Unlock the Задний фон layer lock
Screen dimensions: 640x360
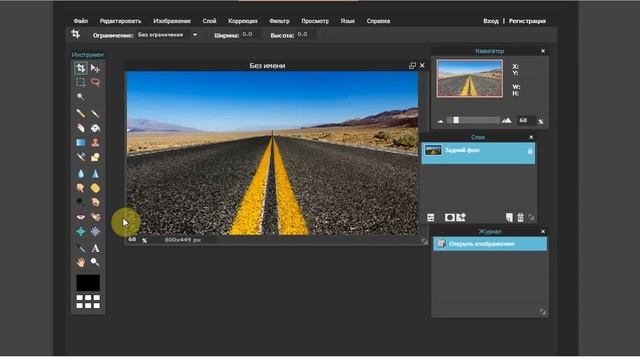coord(530,151)
